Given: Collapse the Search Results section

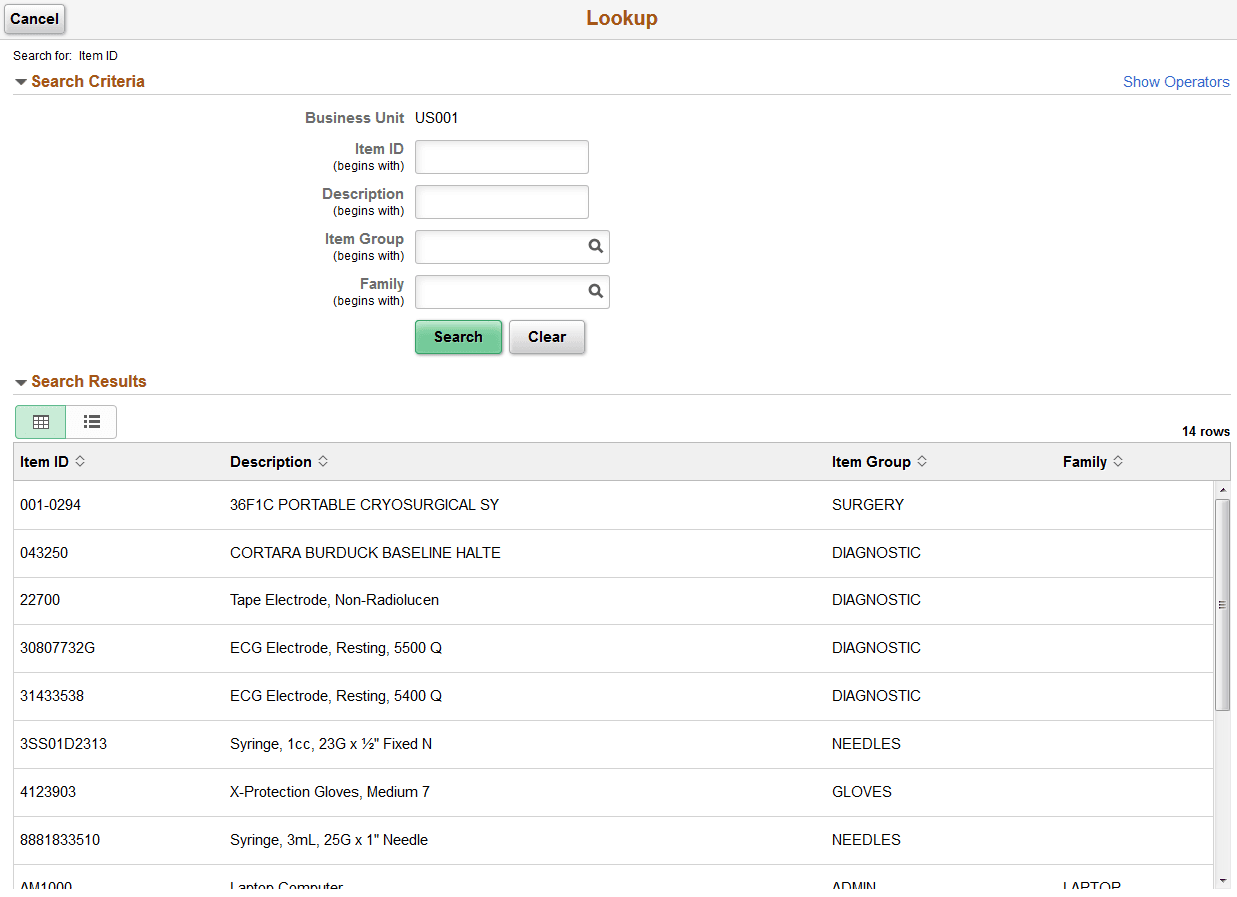Looking at the screenshot, I should tap(21, 381).
